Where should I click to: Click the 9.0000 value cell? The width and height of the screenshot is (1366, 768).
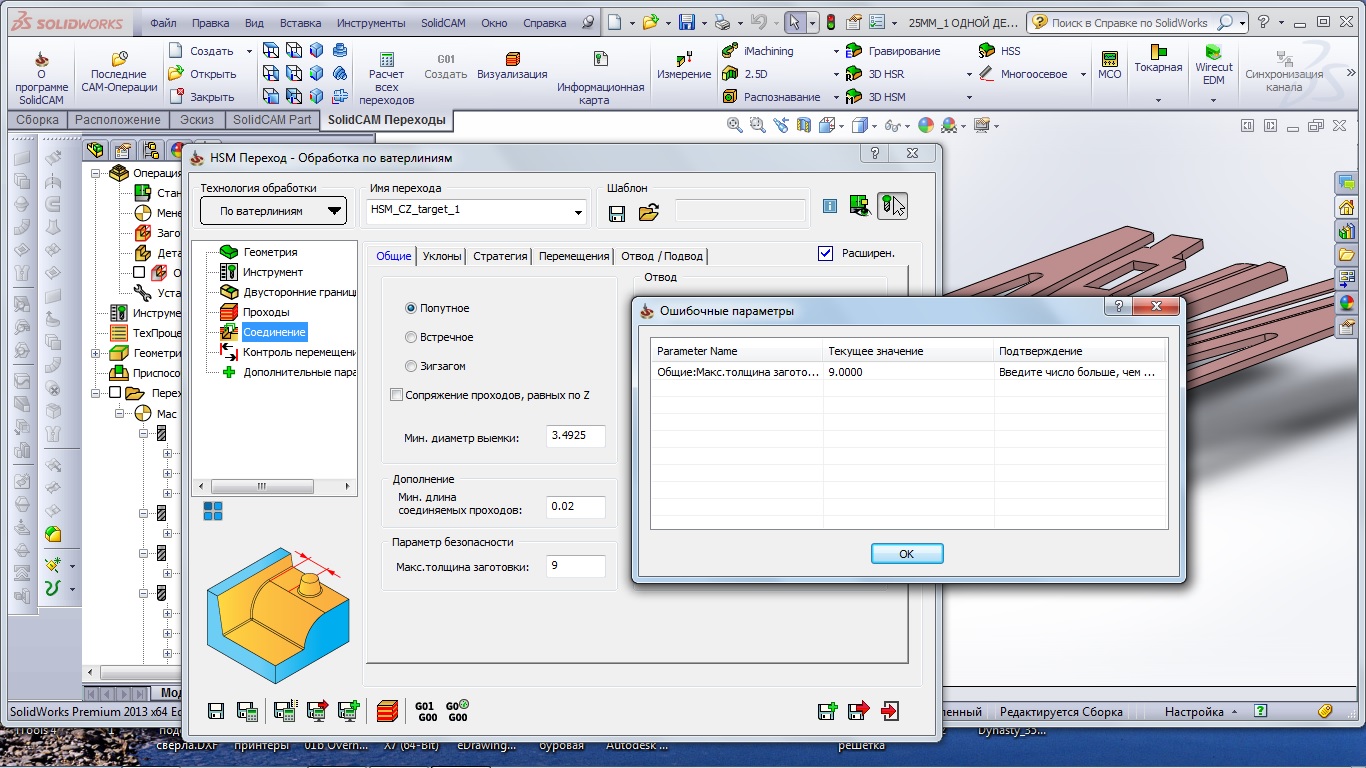coord(908,372)
